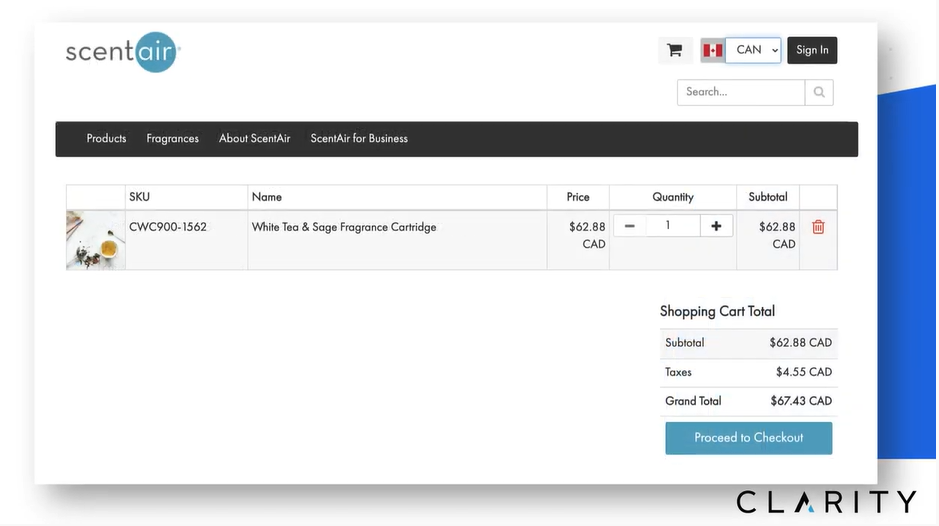This screenshot has width=939, height=526.
Task: Decrease quantity with the minus button
Action: pos(629,226)
